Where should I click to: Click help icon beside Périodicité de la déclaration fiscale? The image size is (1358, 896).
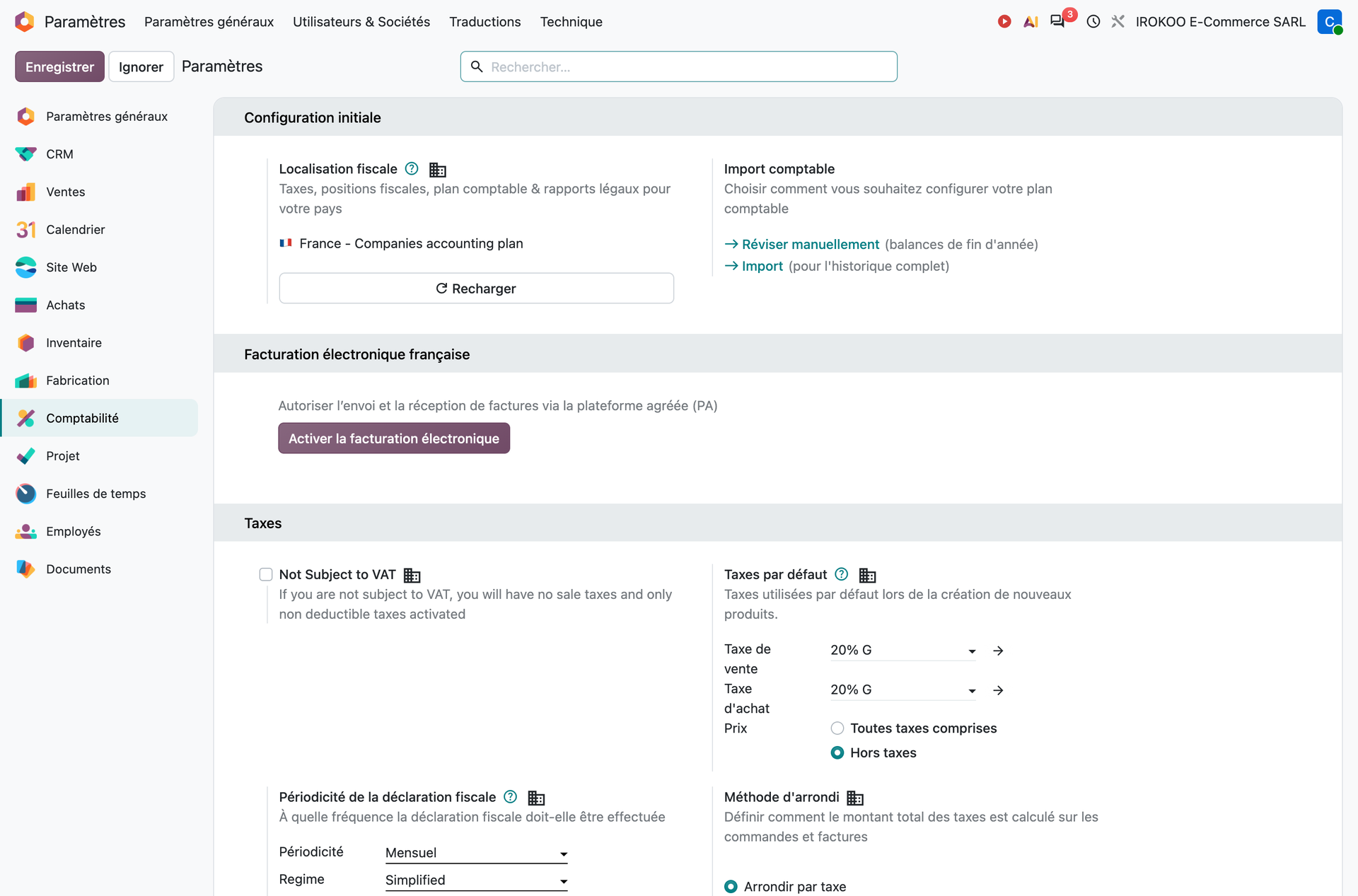click(510, 797)
